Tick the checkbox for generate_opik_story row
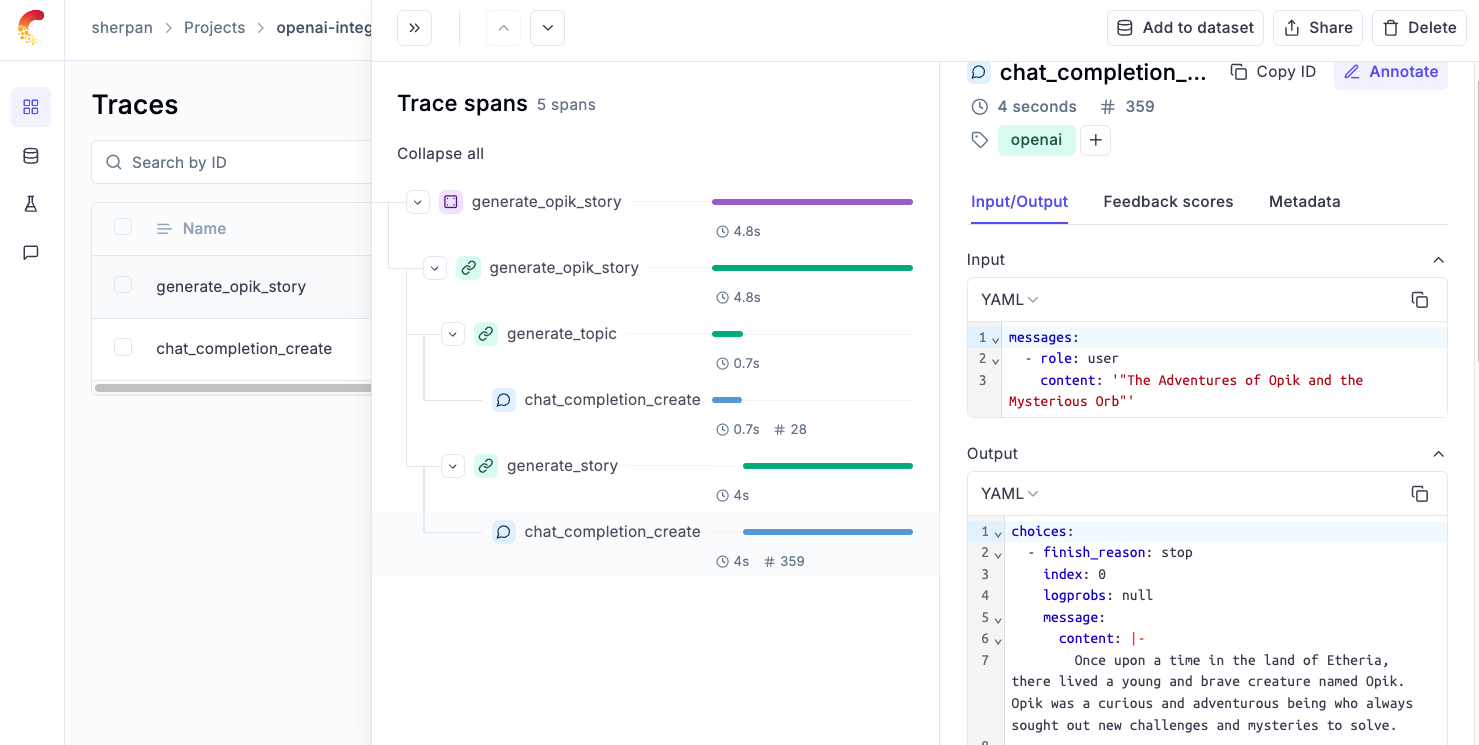Screen dimensions: 1479x745 click(122, 286)
